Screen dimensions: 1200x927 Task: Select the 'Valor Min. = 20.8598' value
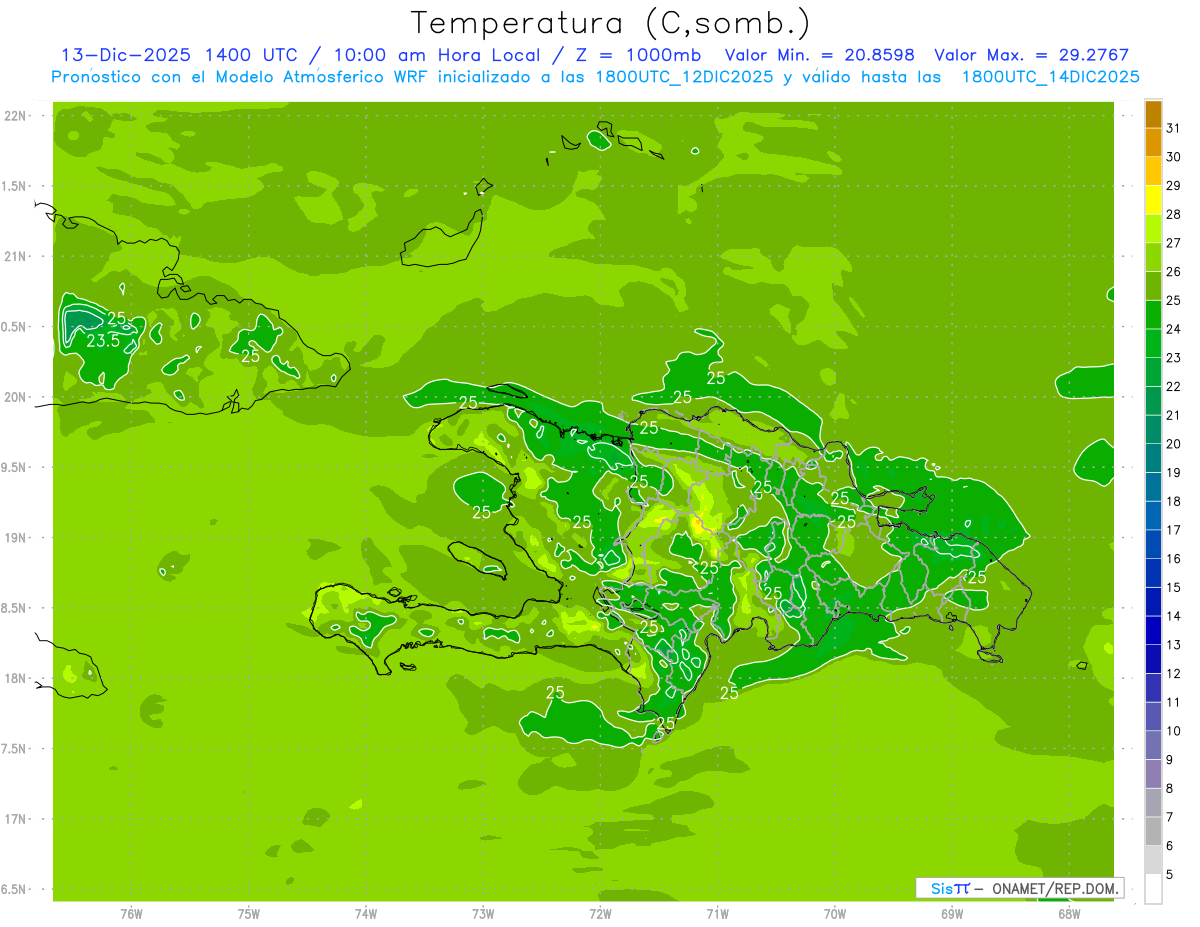click(820, 55)
